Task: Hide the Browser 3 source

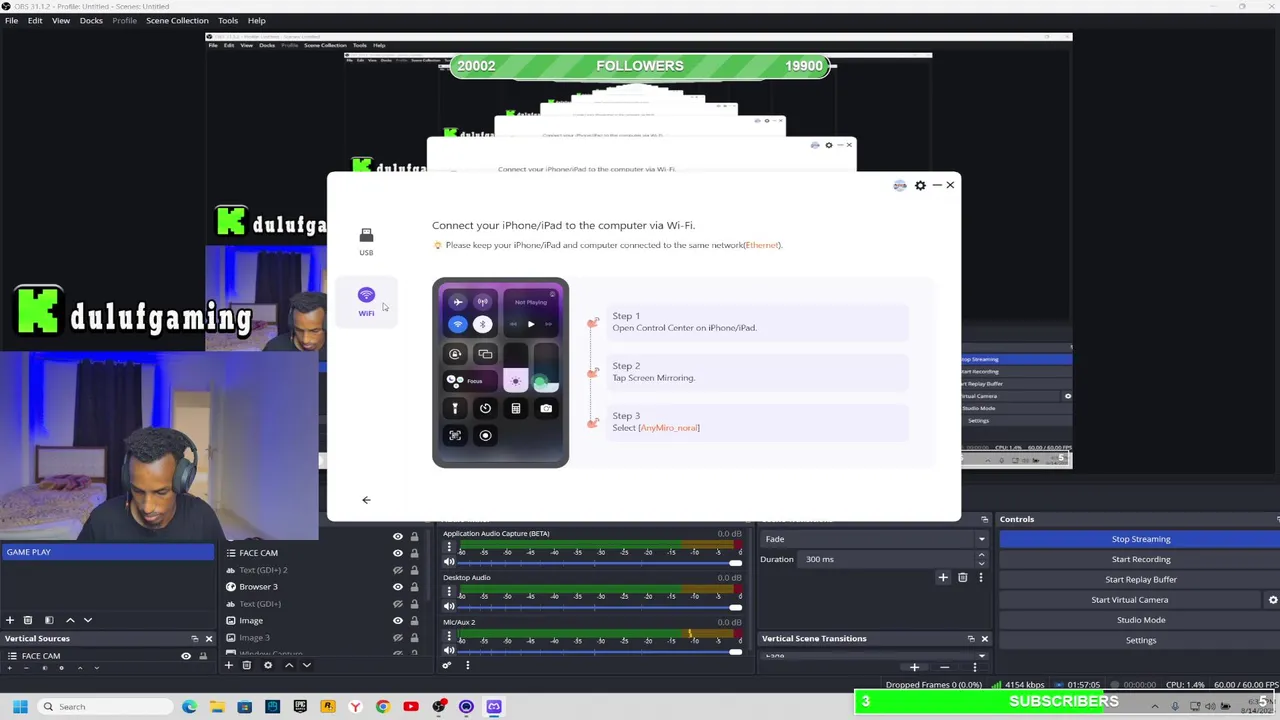Action: (398, 587)
